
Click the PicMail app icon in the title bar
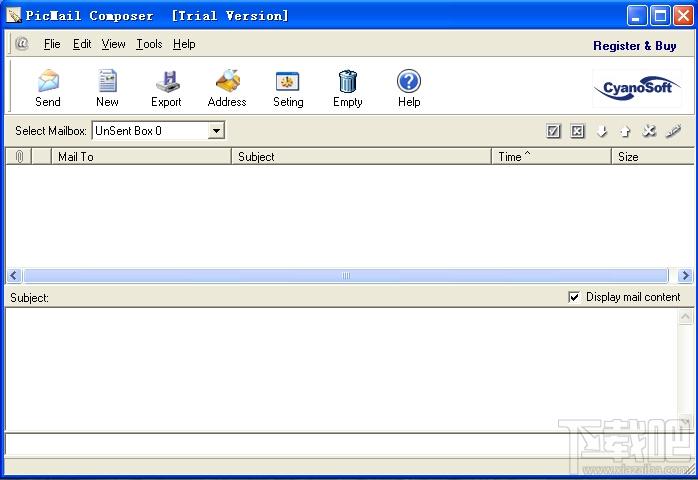pyautogui.click(x=13, y=16)
